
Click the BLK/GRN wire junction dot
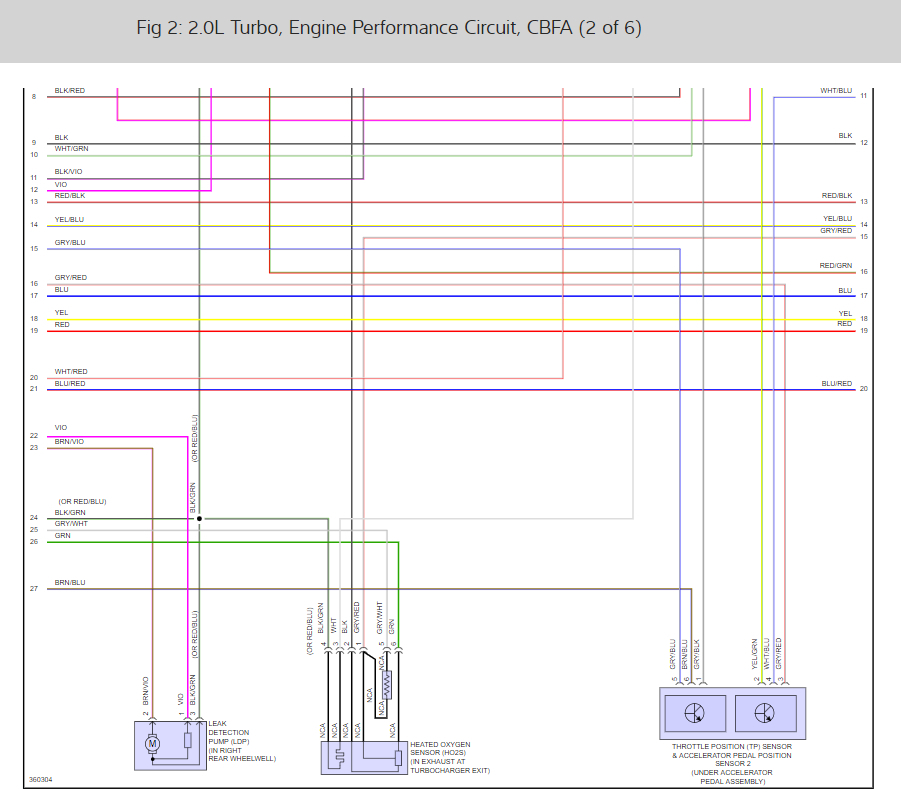click(199, 519)
